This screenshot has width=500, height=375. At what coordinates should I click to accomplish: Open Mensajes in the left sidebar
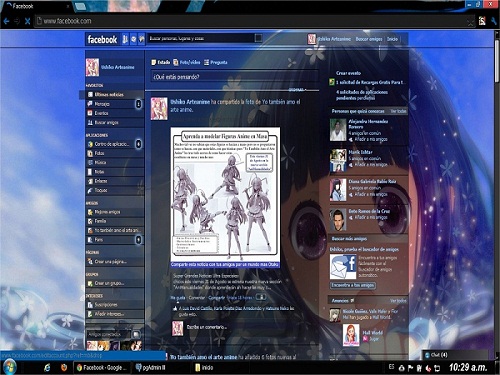point(115,104)
